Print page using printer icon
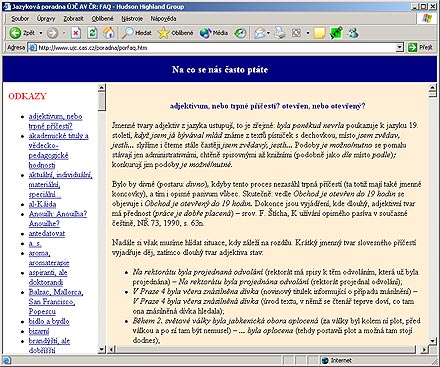Screen dimensions: 440x367 click(280, 33)
